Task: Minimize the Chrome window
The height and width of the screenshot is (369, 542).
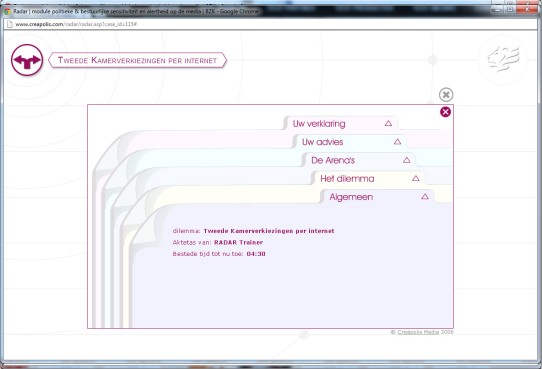Action: point(497,9)
